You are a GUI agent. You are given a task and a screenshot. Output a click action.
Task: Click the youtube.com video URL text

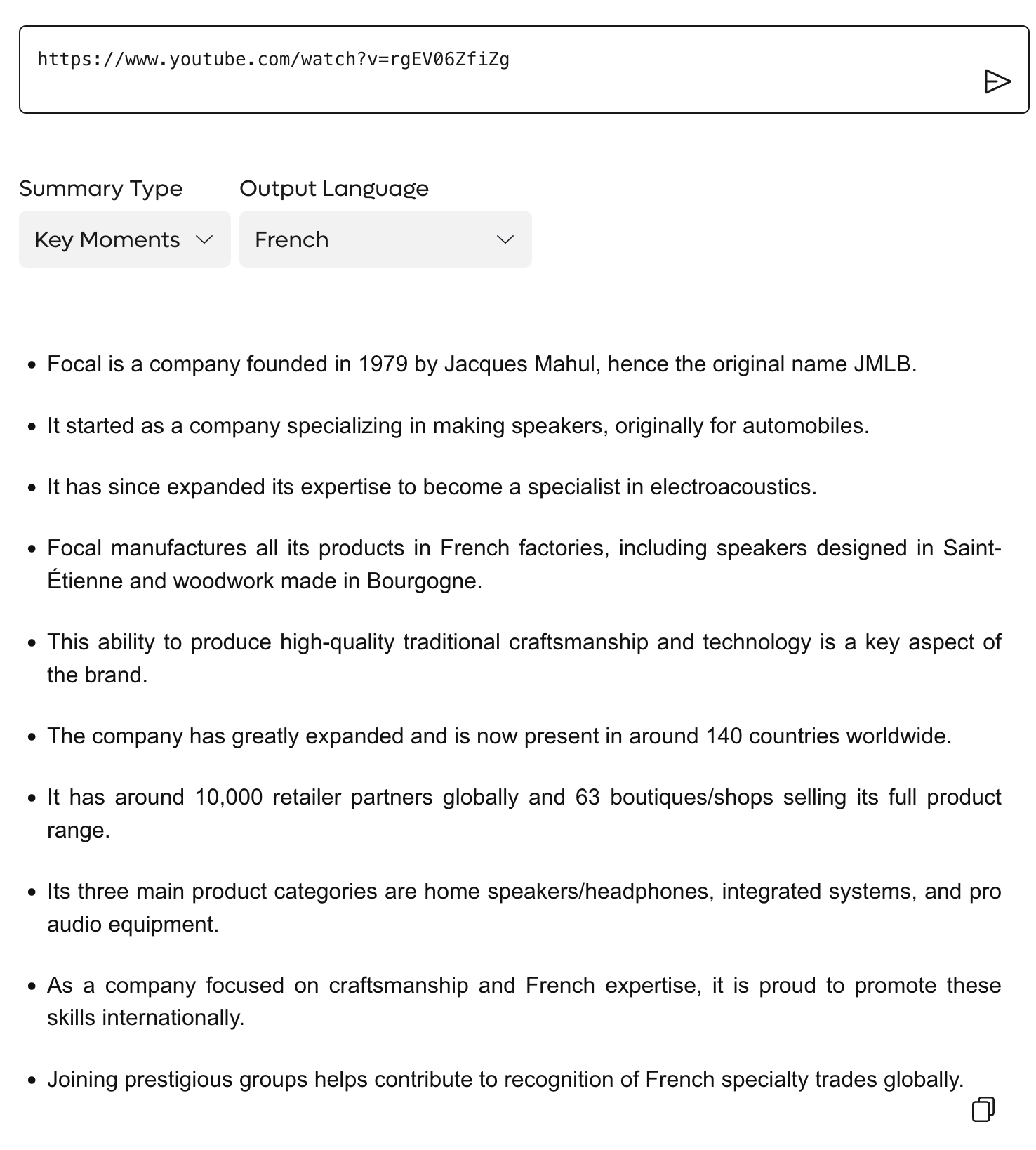[274, 60]
